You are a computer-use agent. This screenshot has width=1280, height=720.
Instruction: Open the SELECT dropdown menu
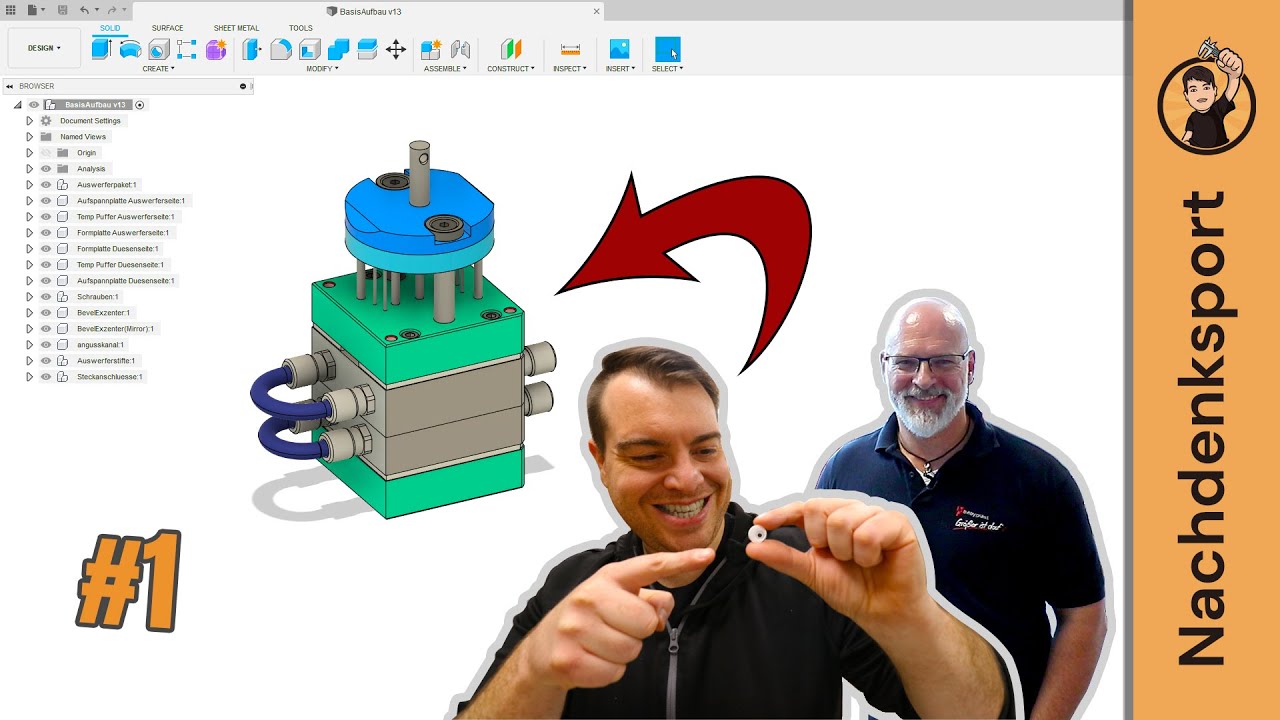(x=667, y=69)
